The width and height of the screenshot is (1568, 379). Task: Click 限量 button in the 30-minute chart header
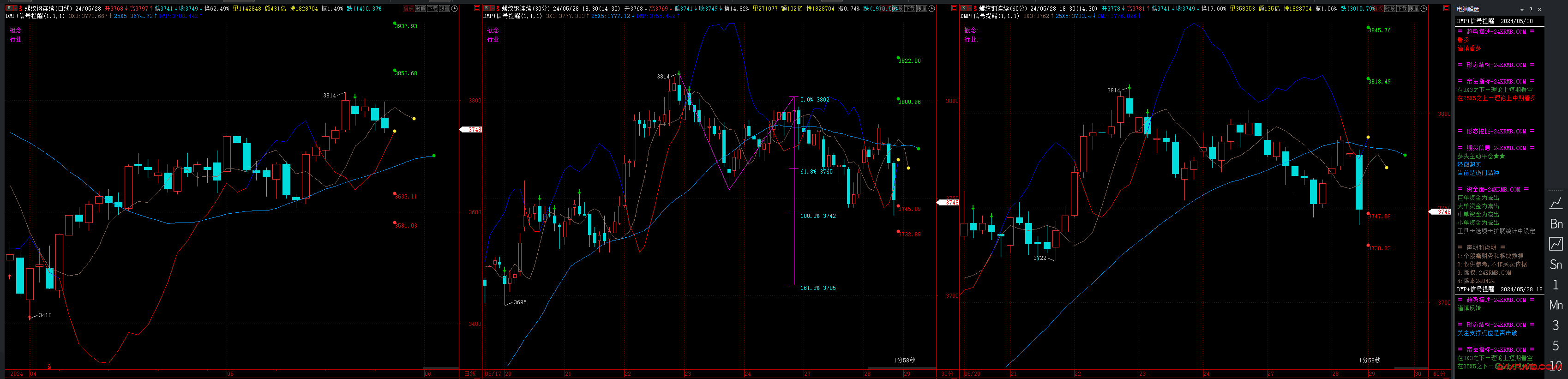[922, 8]
